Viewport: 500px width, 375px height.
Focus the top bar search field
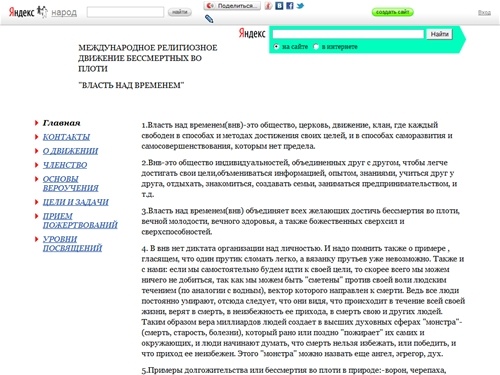[125, 12]
